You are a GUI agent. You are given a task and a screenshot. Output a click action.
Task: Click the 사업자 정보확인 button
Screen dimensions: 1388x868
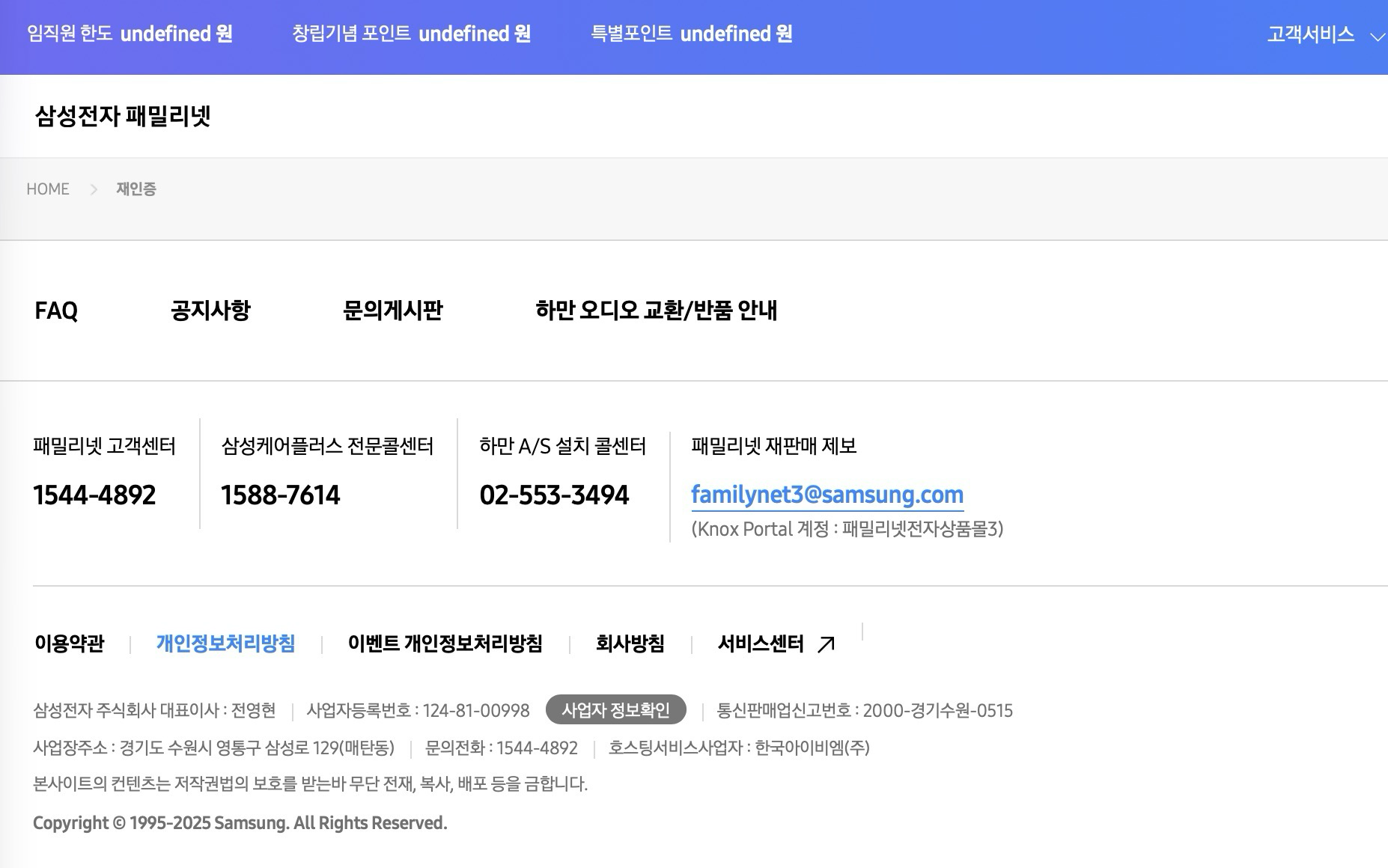pos(616,709)
